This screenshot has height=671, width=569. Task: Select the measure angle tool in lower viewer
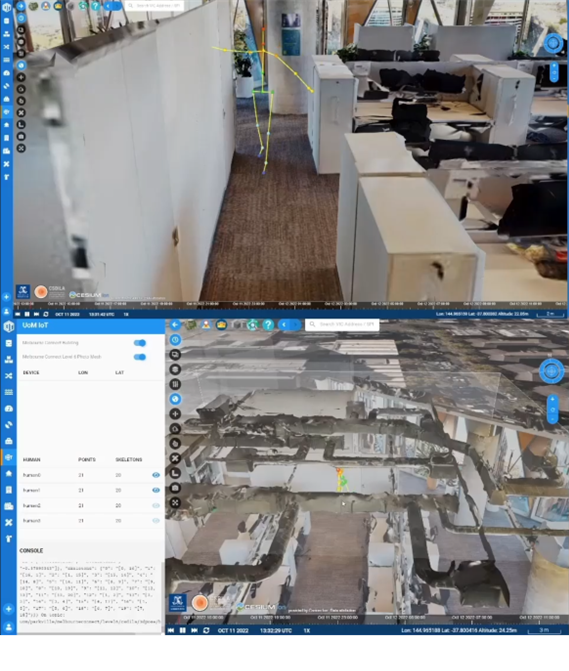(175, 473)
